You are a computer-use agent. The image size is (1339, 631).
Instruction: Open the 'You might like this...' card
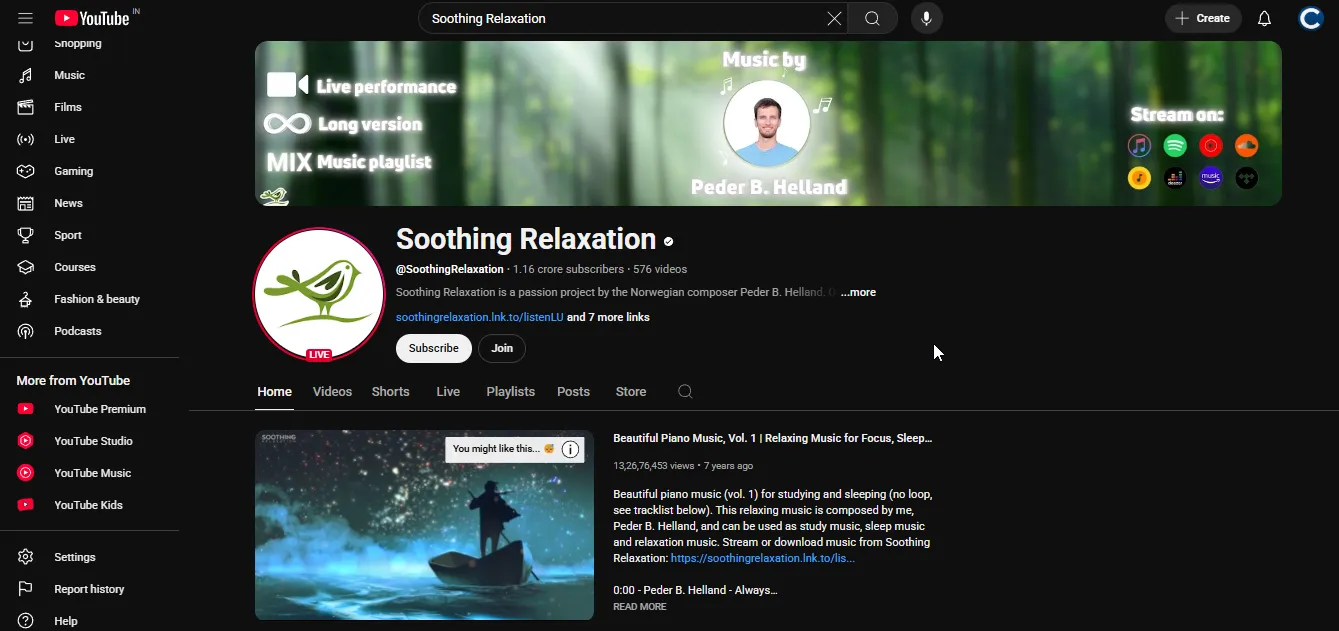pyautogui.click(x=503, y=449)
